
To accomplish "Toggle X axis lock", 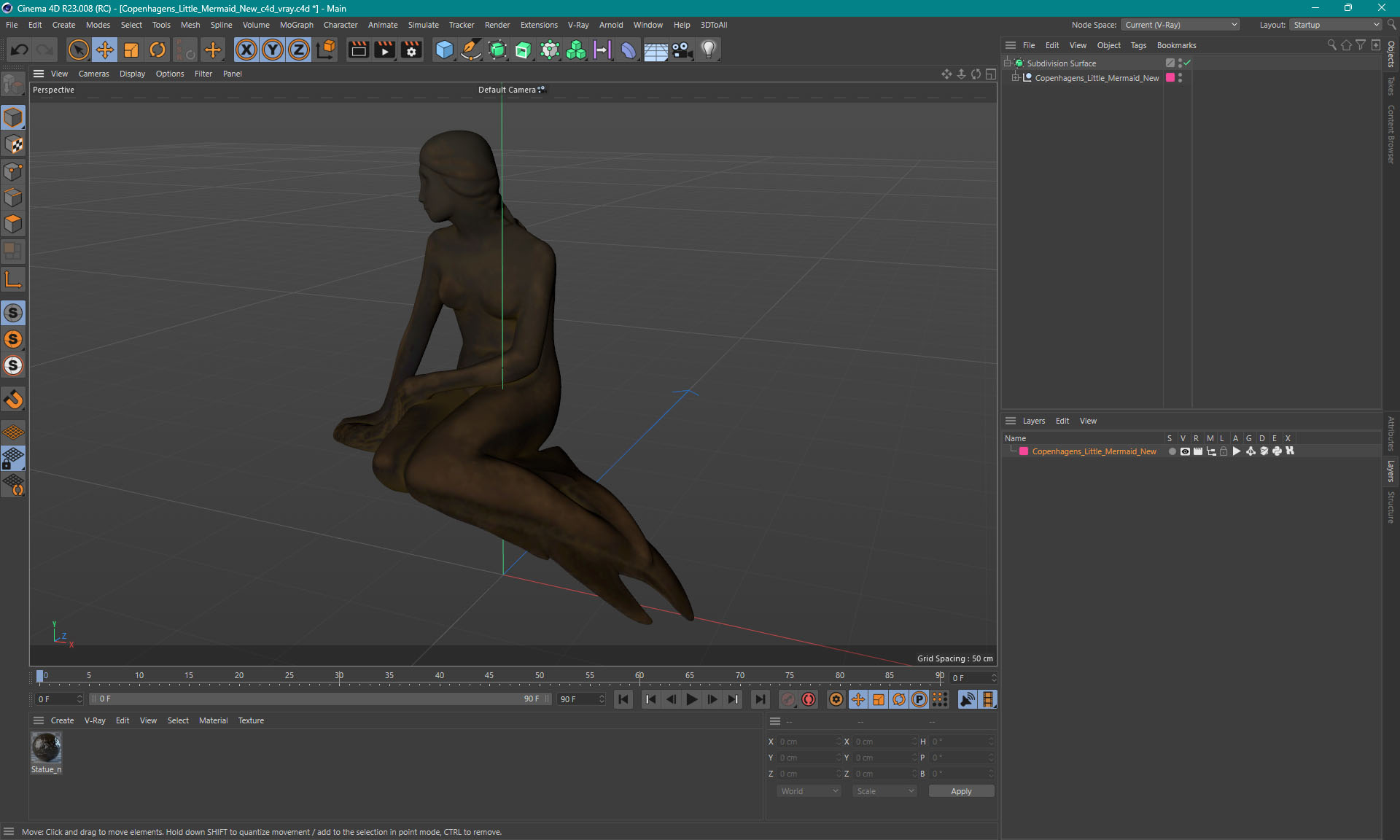I will (x=246, y=50).
